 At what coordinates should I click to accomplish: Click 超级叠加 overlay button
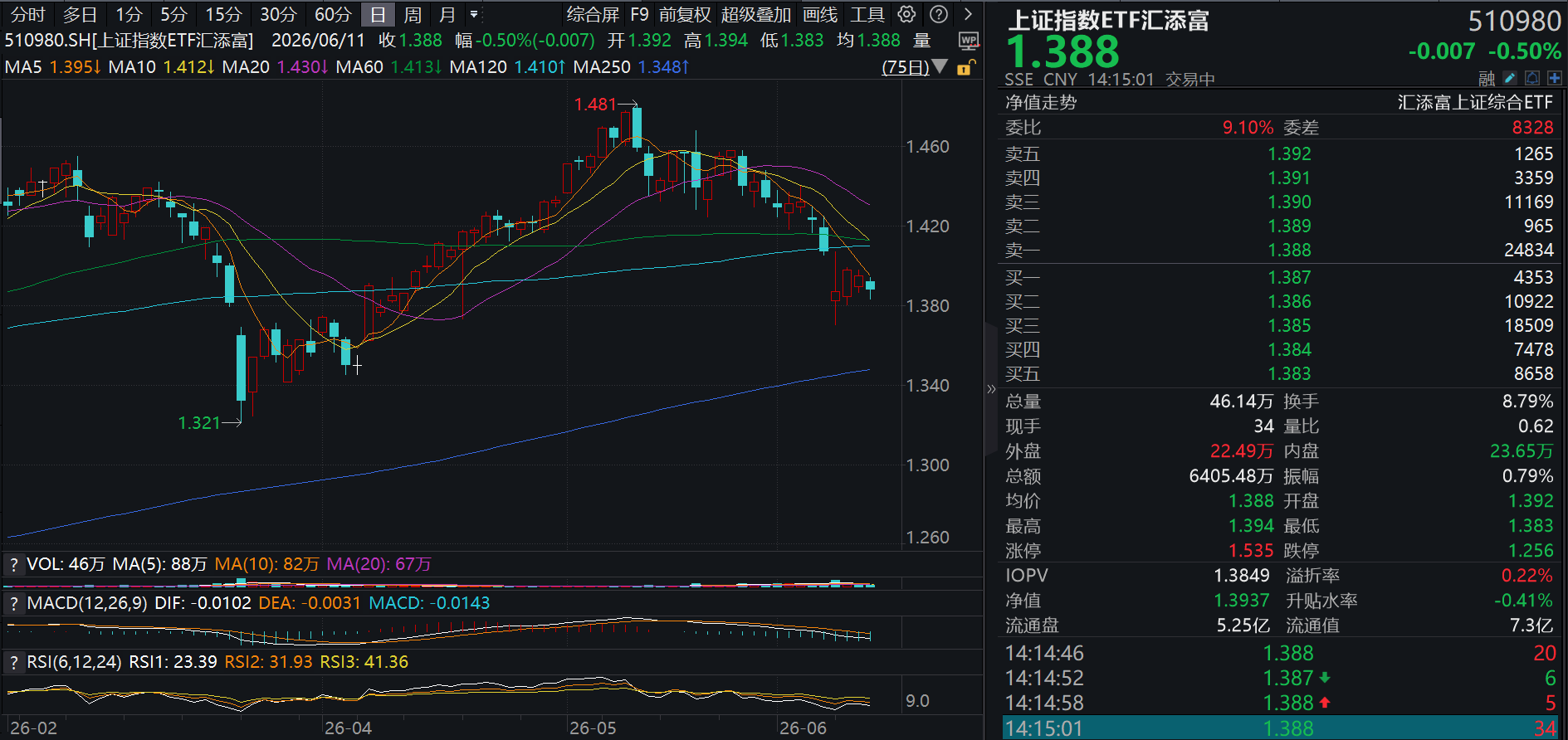pos(756,14)
